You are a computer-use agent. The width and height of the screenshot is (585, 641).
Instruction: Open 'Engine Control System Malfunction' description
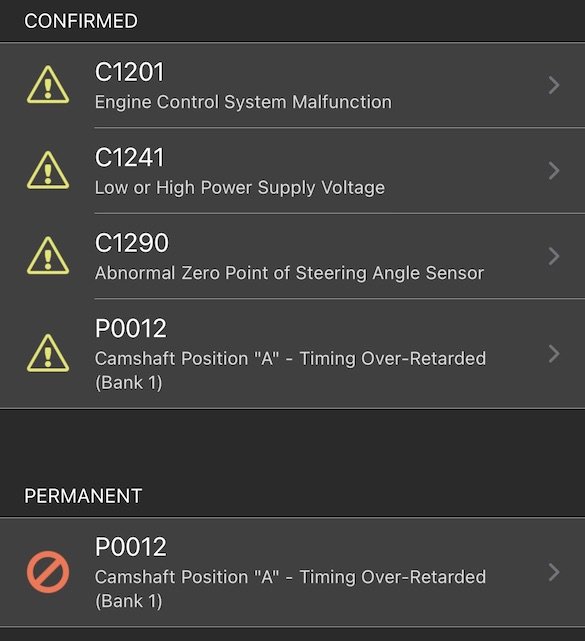(x=243, y=102)
